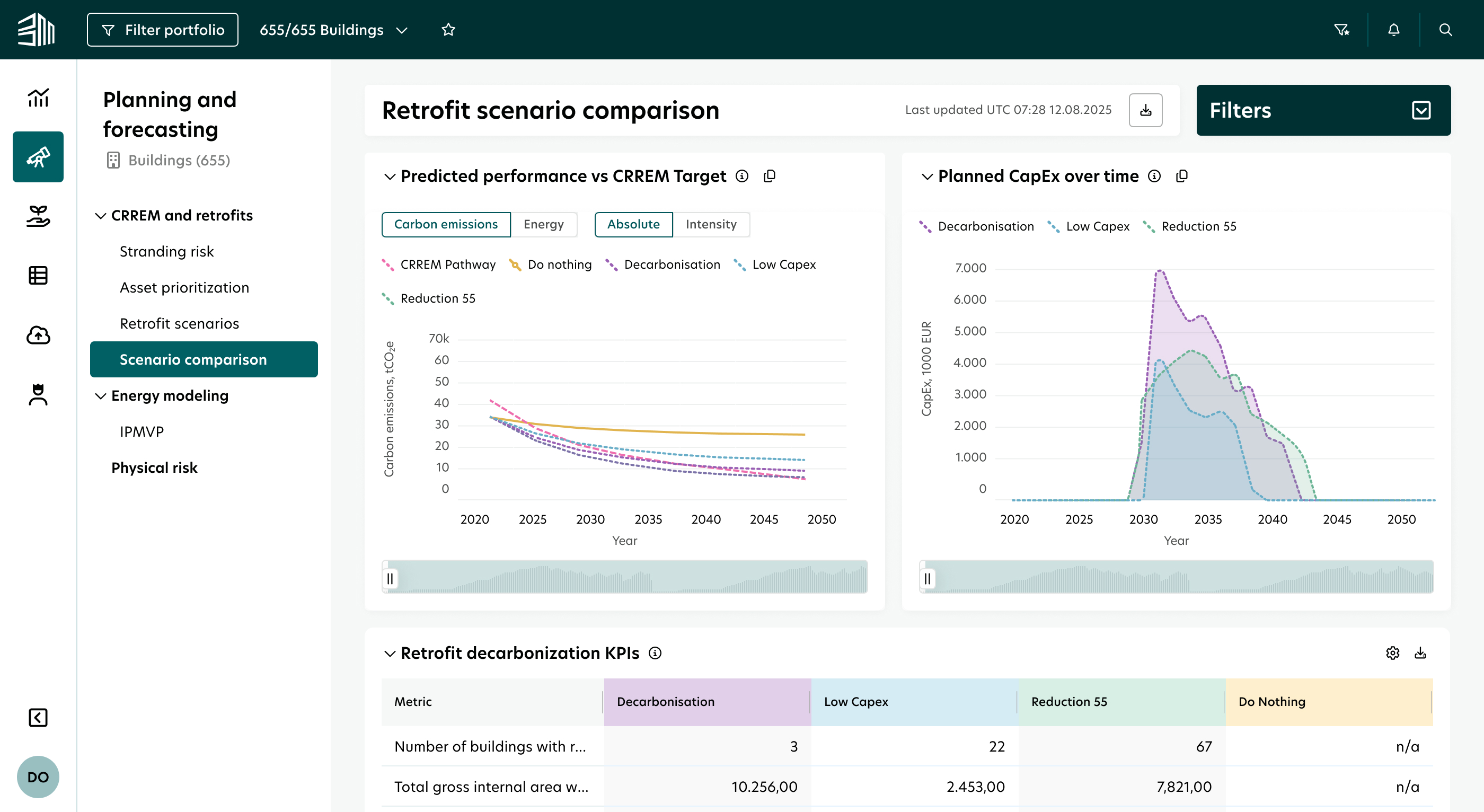Open the user admin sidebar icon

click(38, 395)
